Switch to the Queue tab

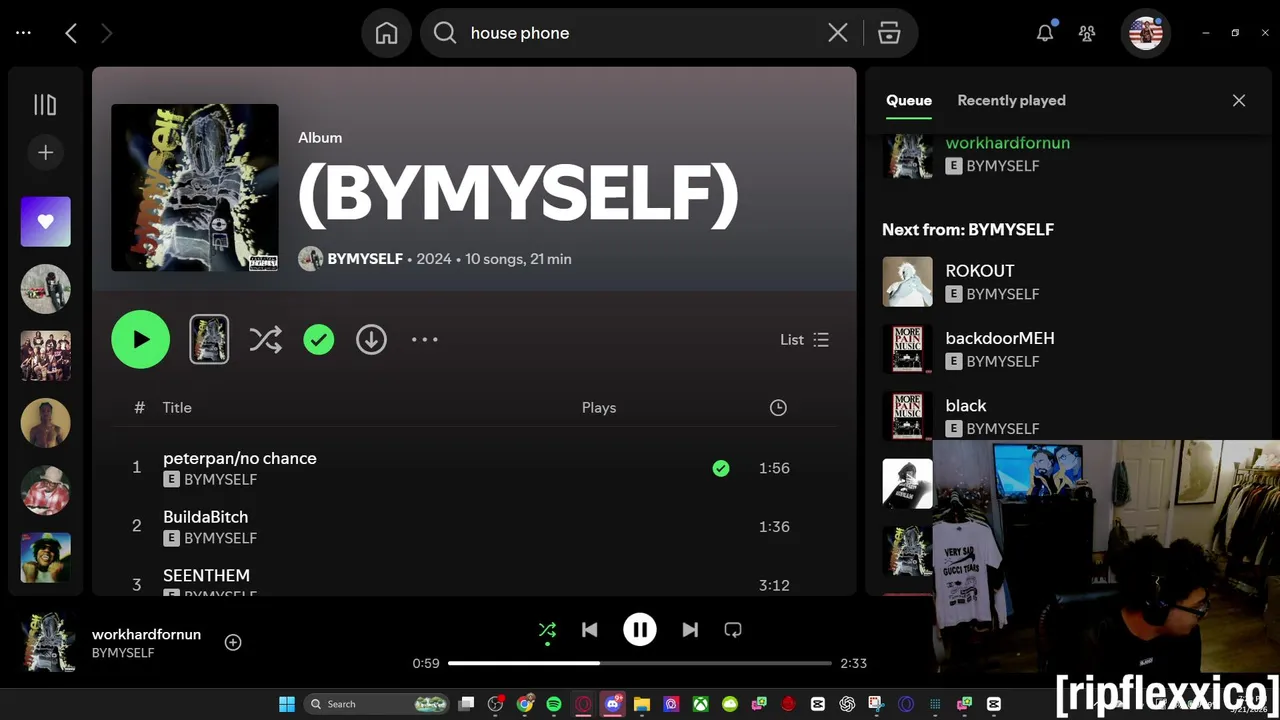tap(909, 101)
